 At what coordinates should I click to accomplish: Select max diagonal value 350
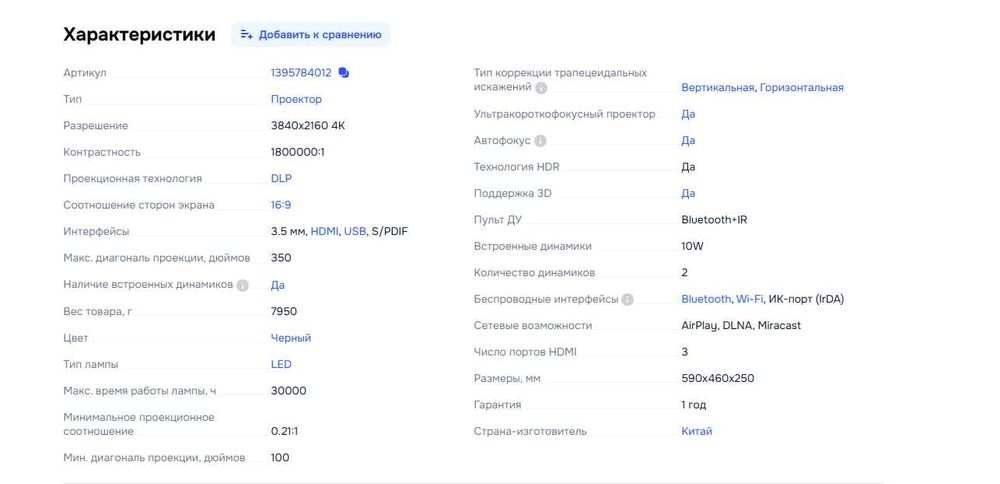point(281,258)
